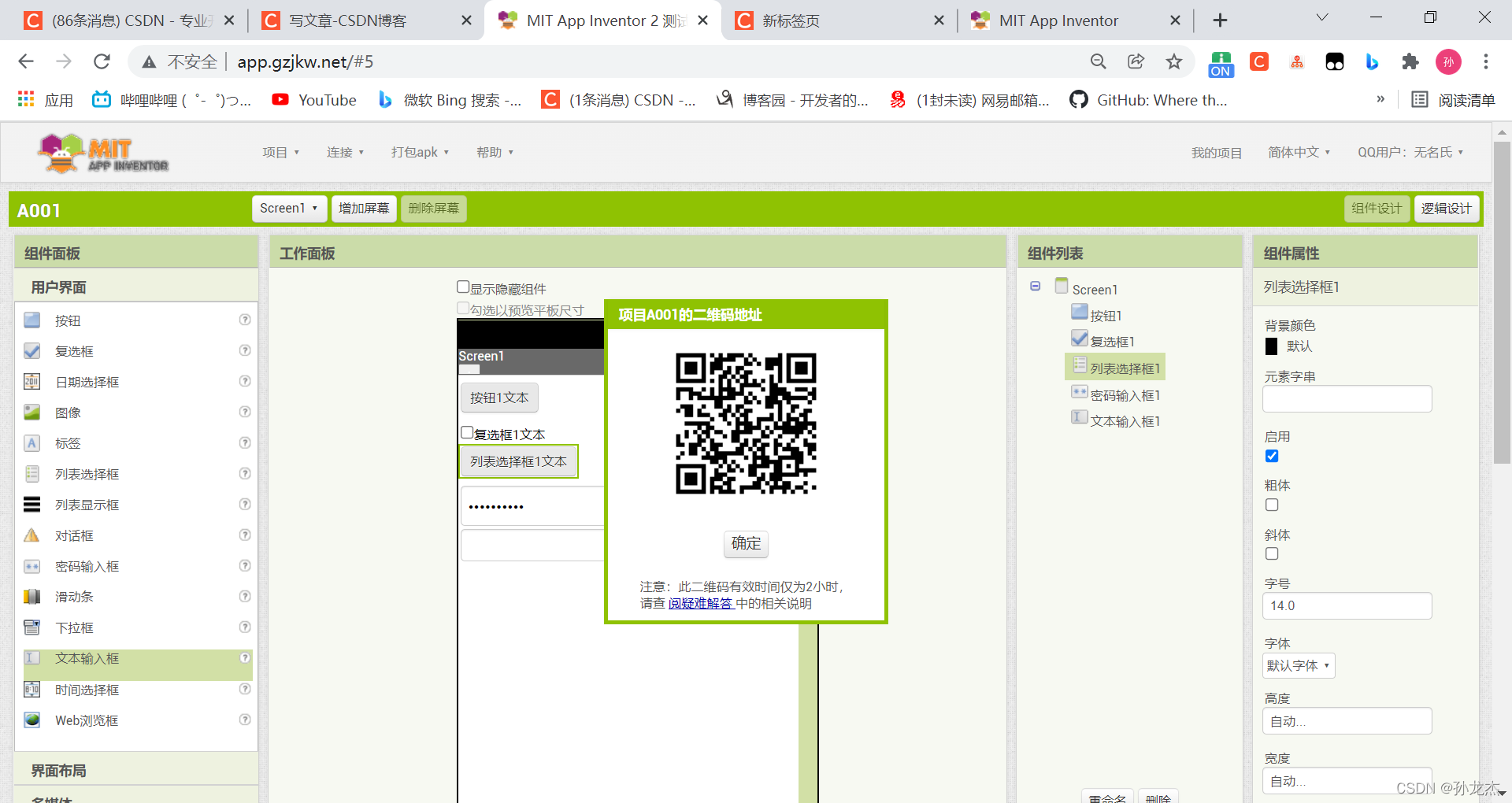
Task: Click the MIT App Inventor logo
Action: tap(103, 153)
